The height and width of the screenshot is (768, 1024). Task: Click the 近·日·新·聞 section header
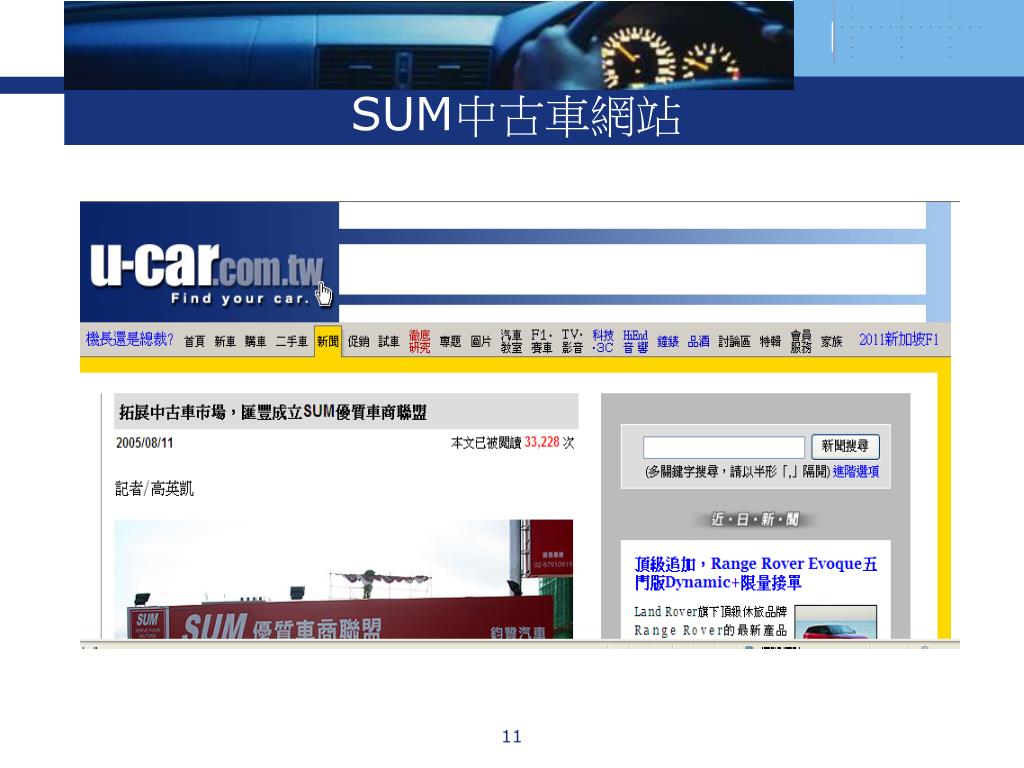[755, 520]
